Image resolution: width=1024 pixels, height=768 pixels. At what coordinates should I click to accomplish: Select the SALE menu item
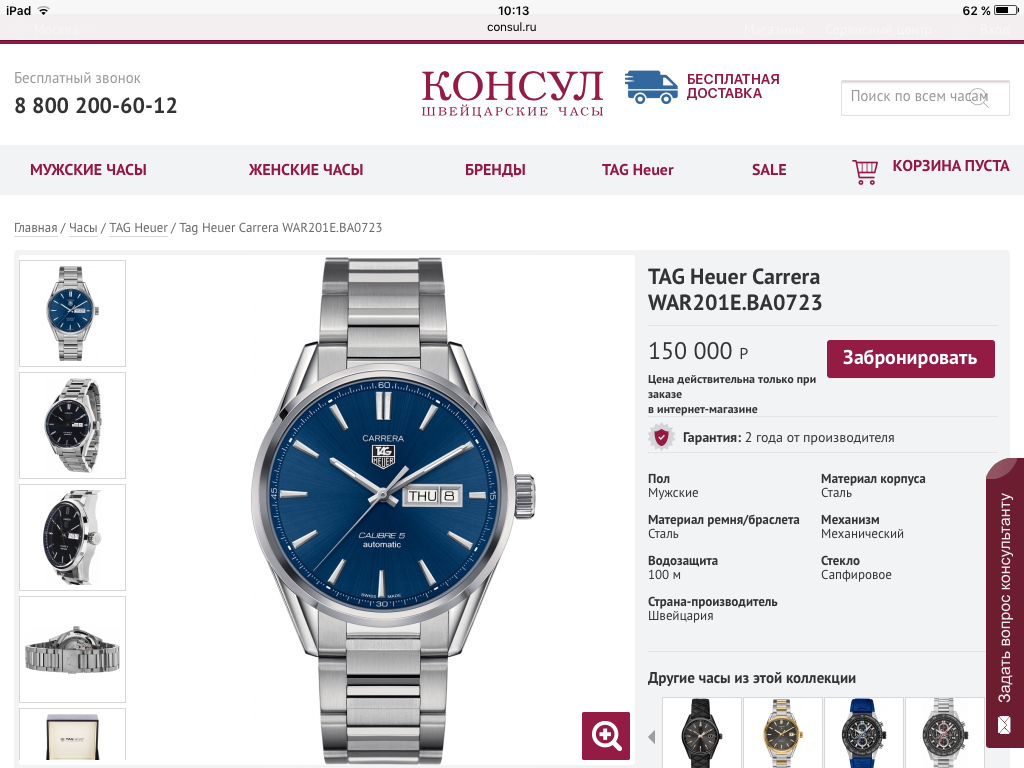[x=769, y=170]
